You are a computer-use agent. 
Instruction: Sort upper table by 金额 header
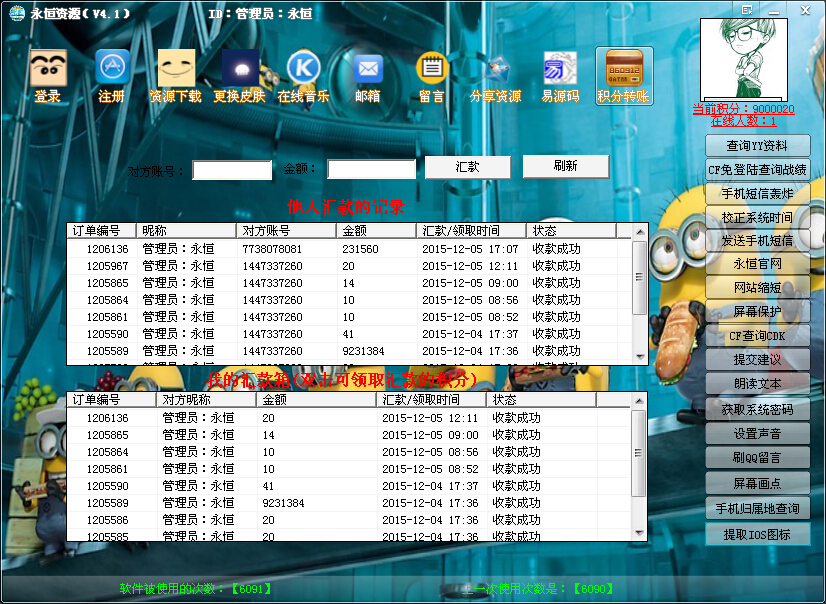(x=377, y=231)
